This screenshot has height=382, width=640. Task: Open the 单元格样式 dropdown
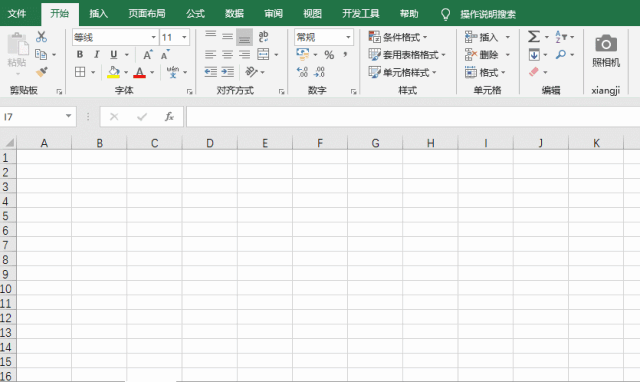coord(402,73)
